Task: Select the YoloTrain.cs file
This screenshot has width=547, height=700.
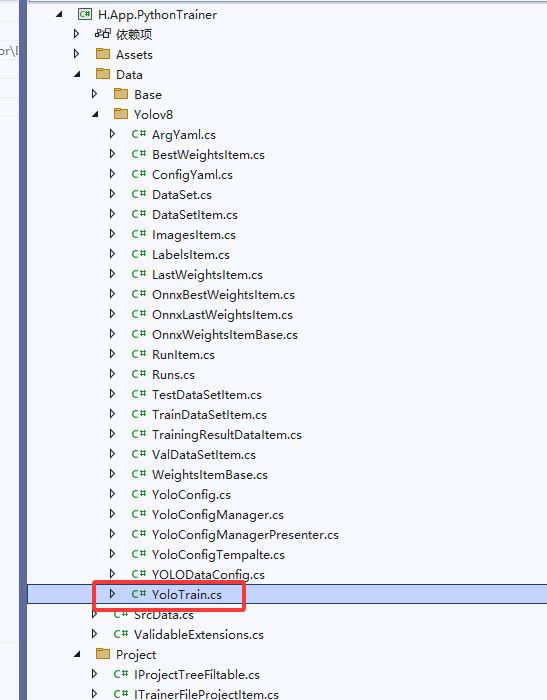Action: pos(187,595)
